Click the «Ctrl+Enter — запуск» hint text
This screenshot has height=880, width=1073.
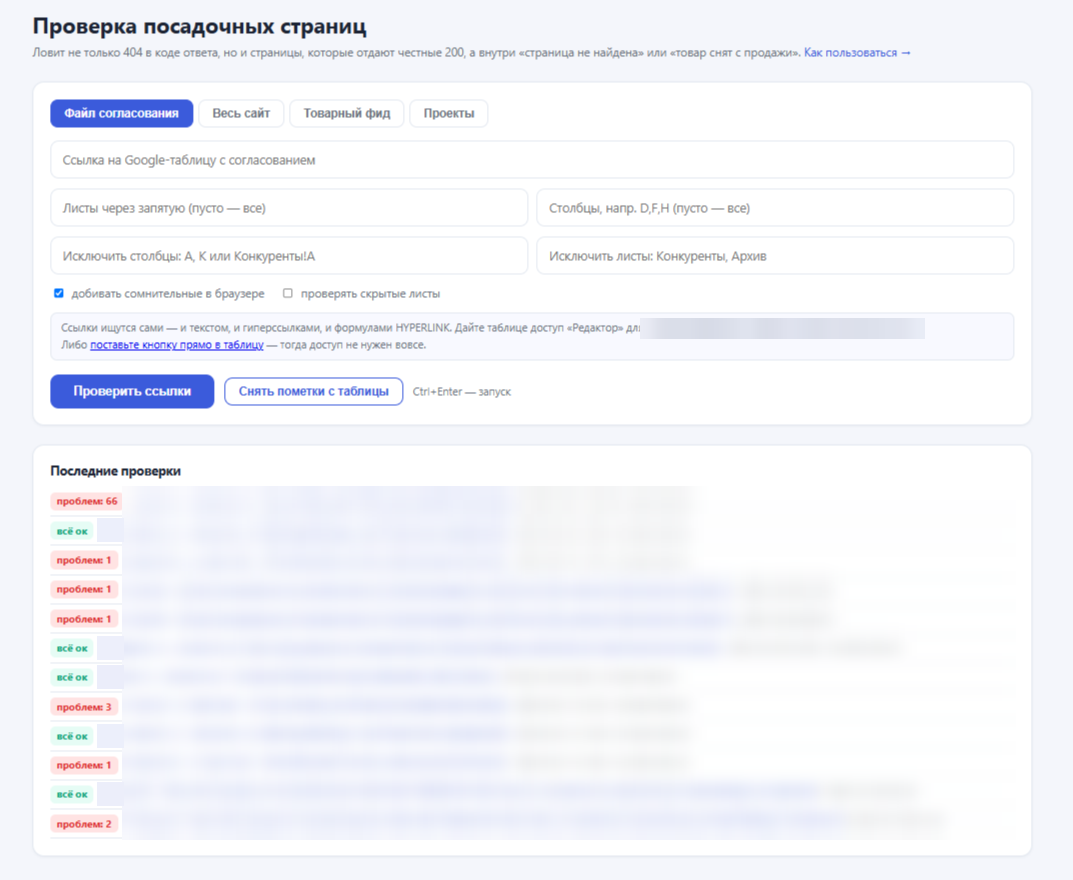click(x=462, y=392)
